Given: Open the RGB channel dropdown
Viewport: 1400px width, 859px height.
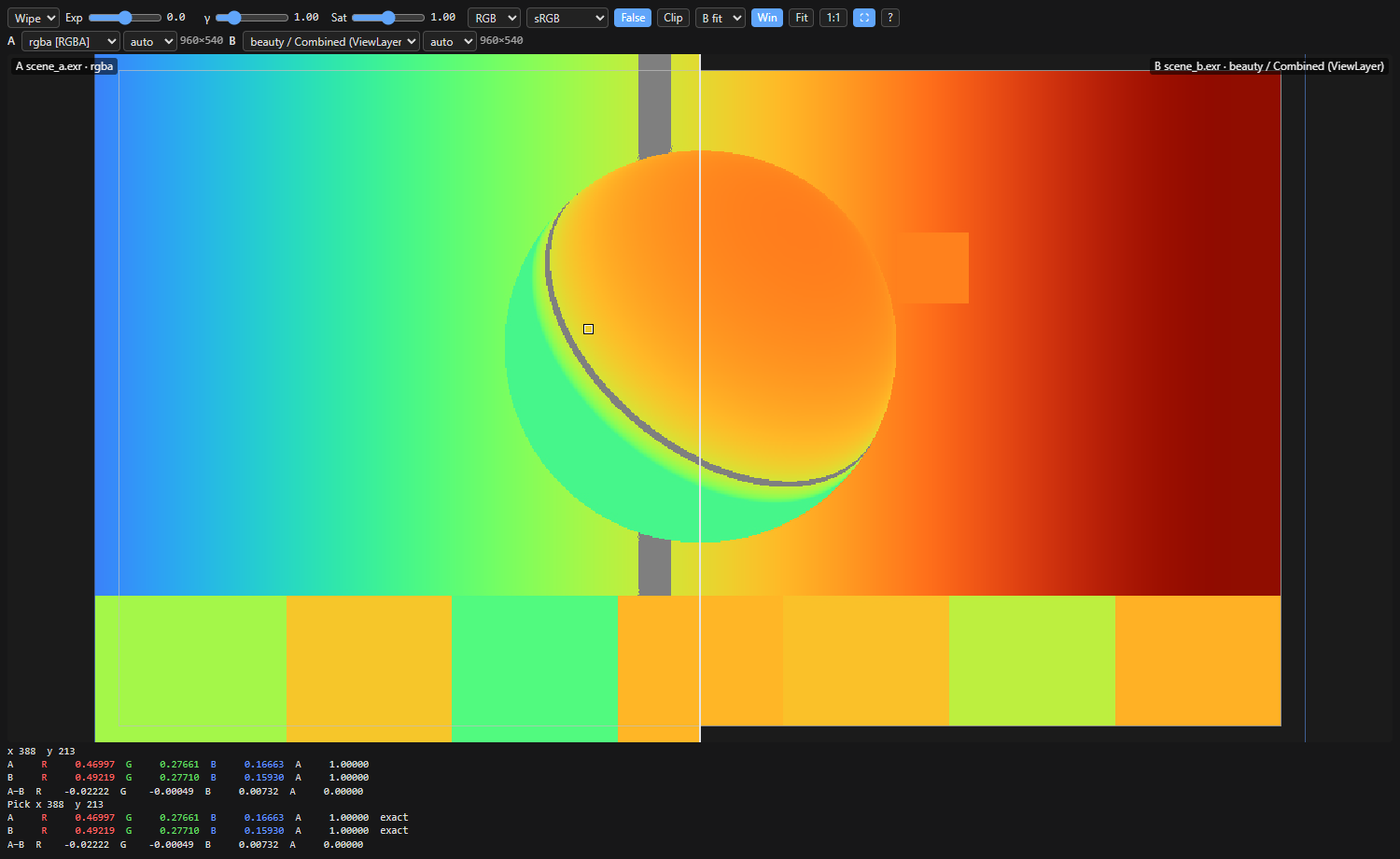Looking at the screenshot, I should tap(494, 18).
